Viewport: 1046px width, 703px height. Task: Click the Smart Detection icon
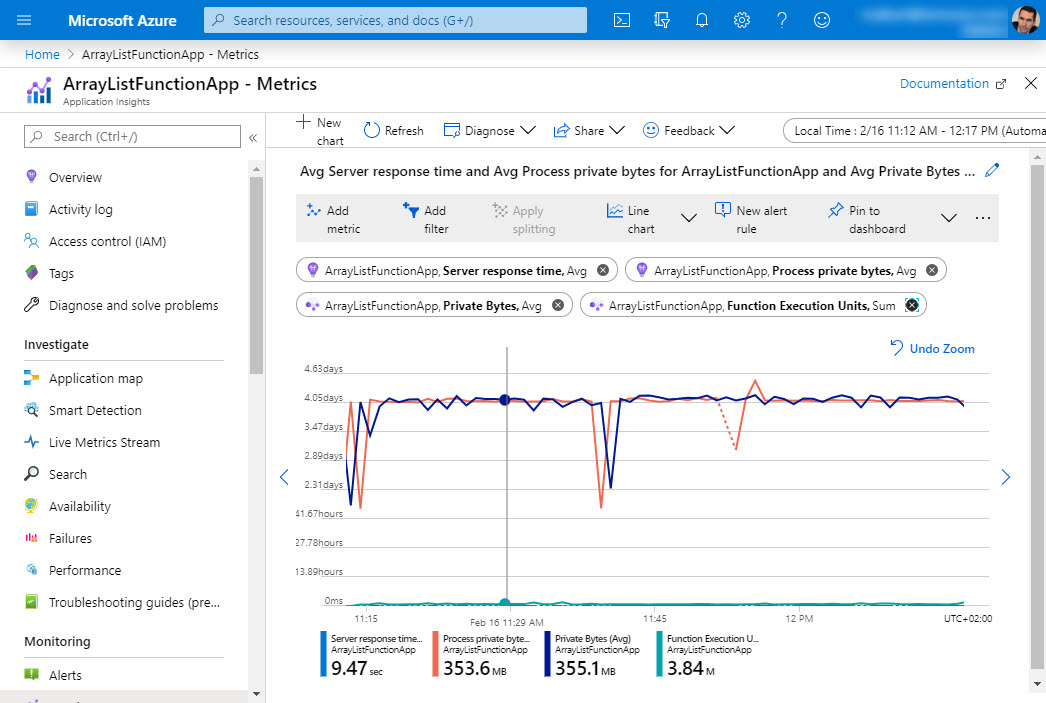click(x=31, y=410)
